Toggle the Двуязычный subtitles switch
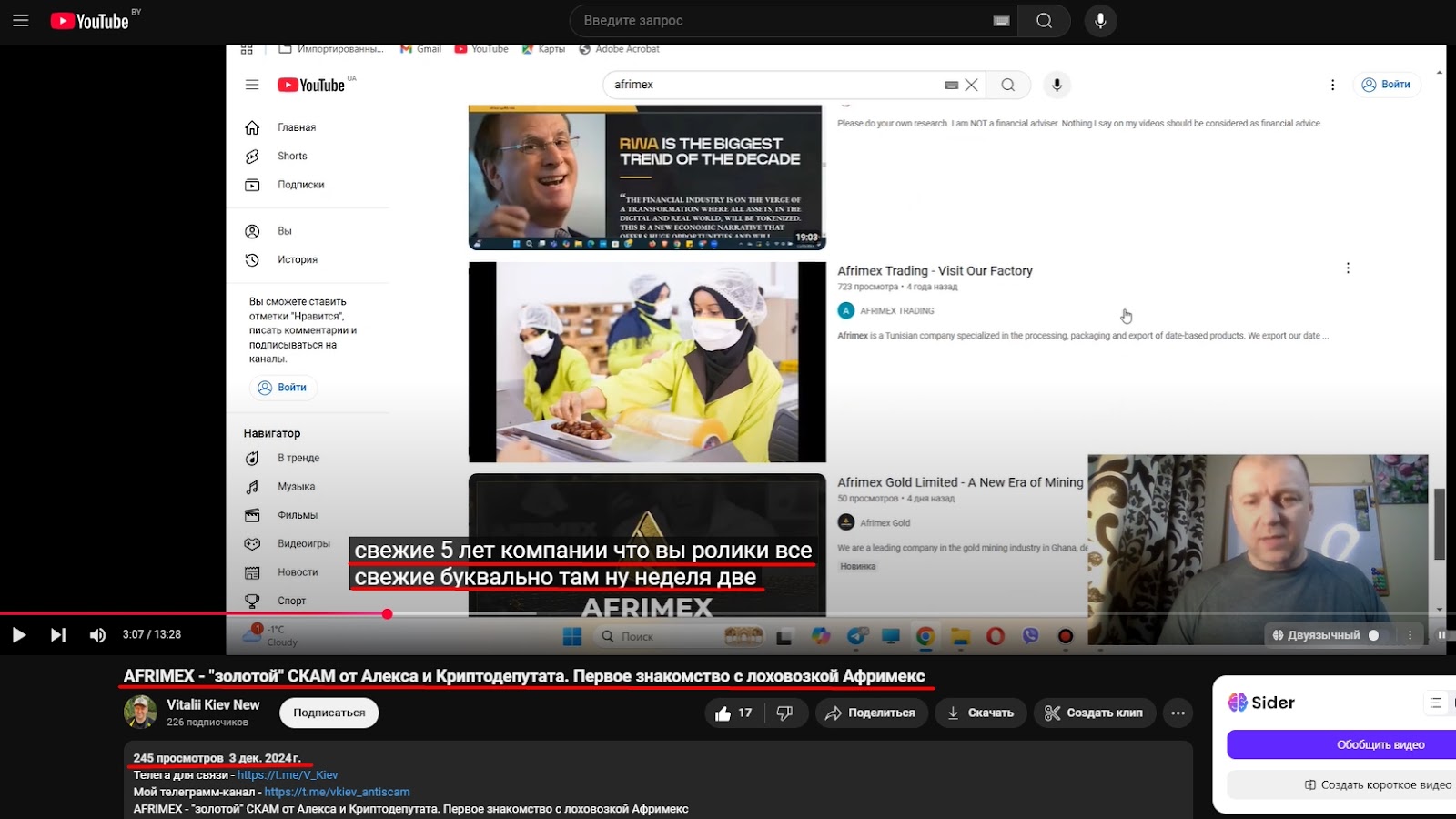 [1374, 635]
